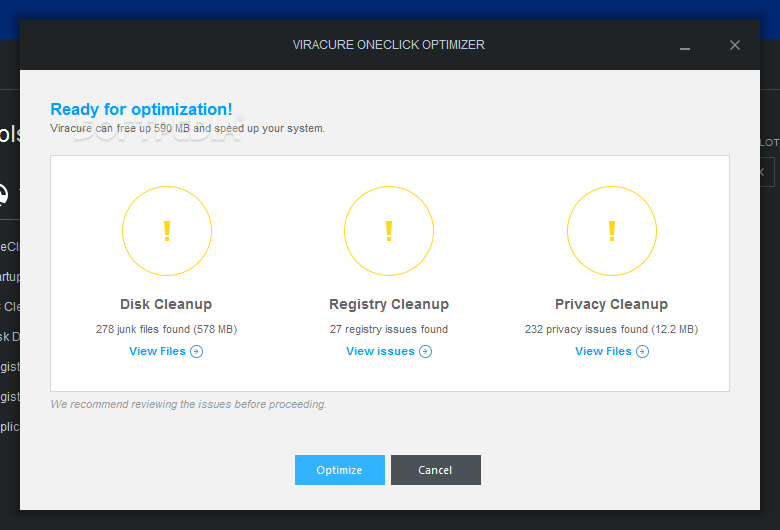This screenshot has width=780, height=530.
Task: Click '27 registry issues found' text
Action: [x=389, y=329]
